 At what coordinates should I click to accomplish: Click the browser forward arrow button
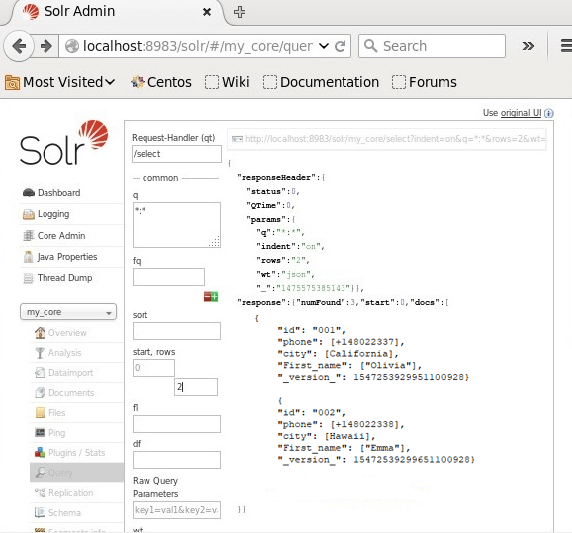coord(46,46)
